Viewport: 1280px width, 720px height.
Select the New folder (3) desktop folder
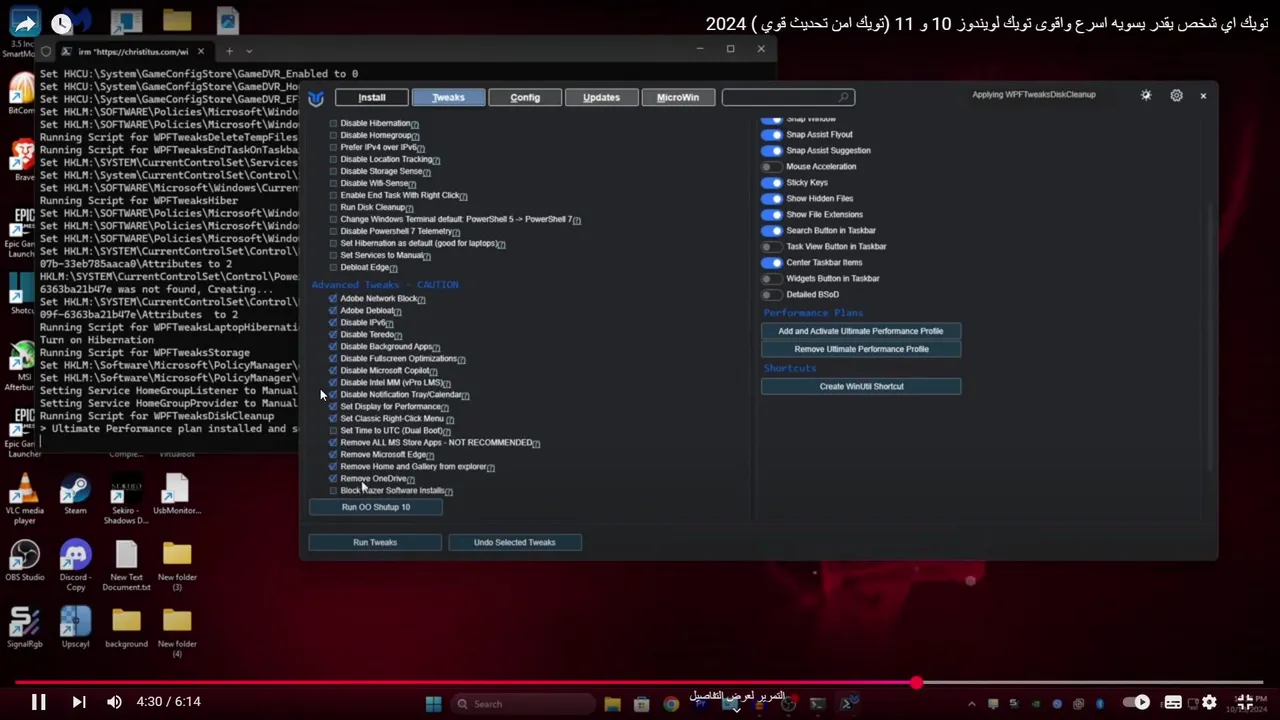click(x=177, y=566)
